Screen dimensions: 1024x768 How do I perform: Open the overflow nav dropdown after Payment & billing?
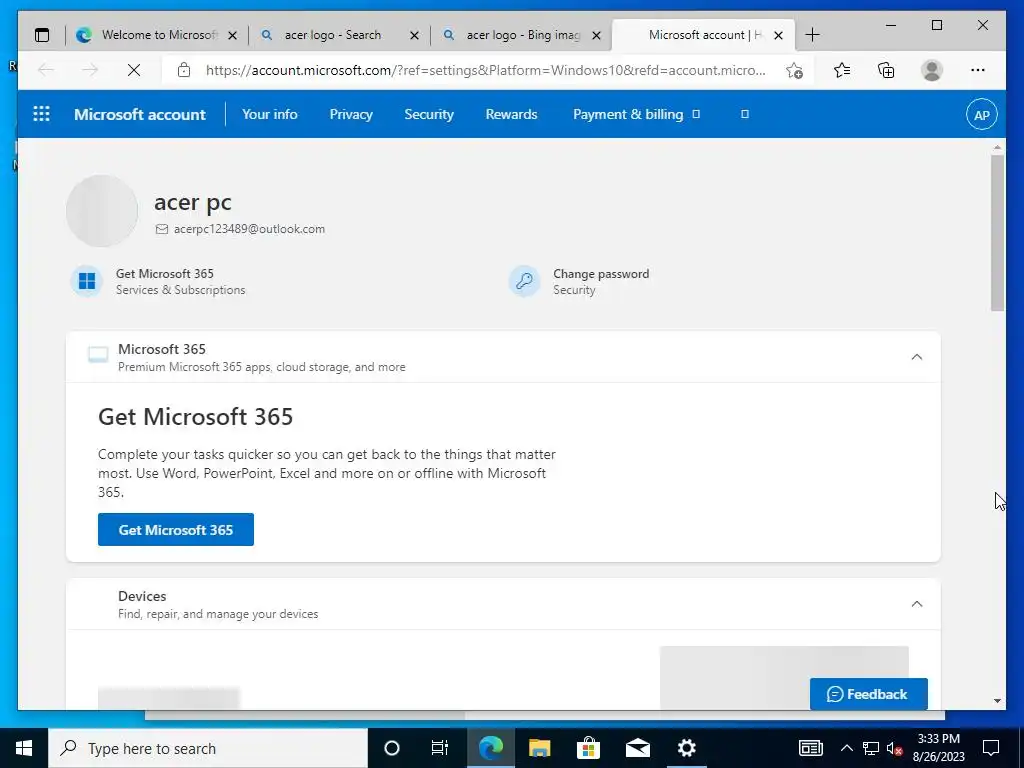744,114
